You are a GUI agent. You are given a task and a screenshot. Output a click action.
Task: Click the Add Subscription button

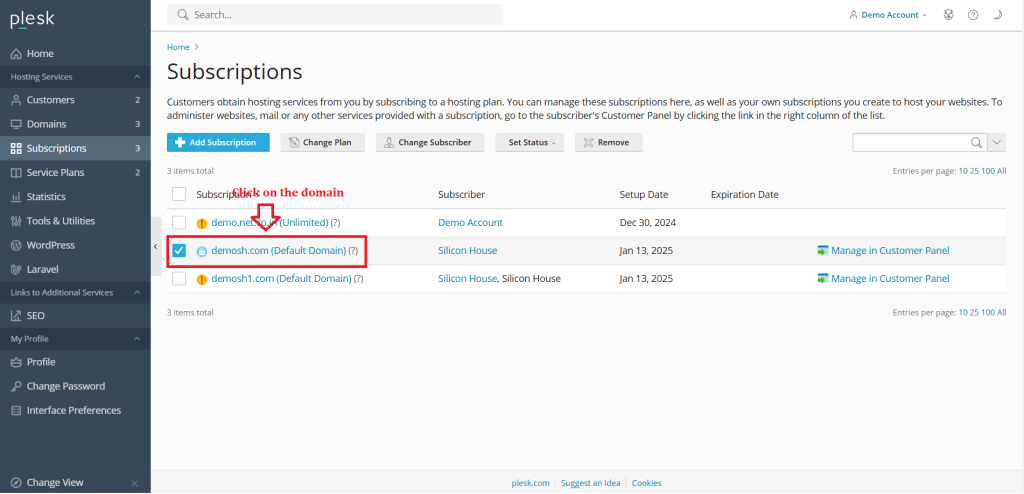(218, 142)
